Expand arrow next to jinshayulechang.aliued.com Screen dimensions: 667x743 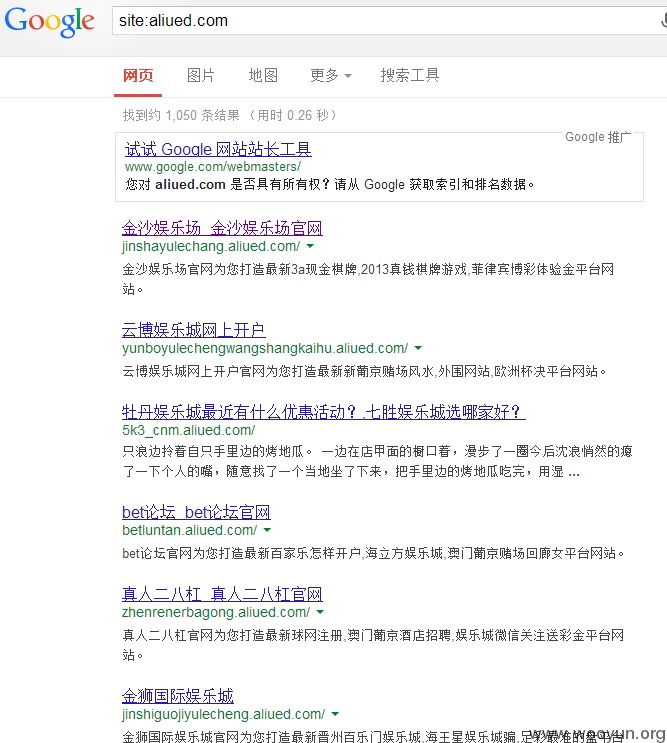tap(310, 246)
